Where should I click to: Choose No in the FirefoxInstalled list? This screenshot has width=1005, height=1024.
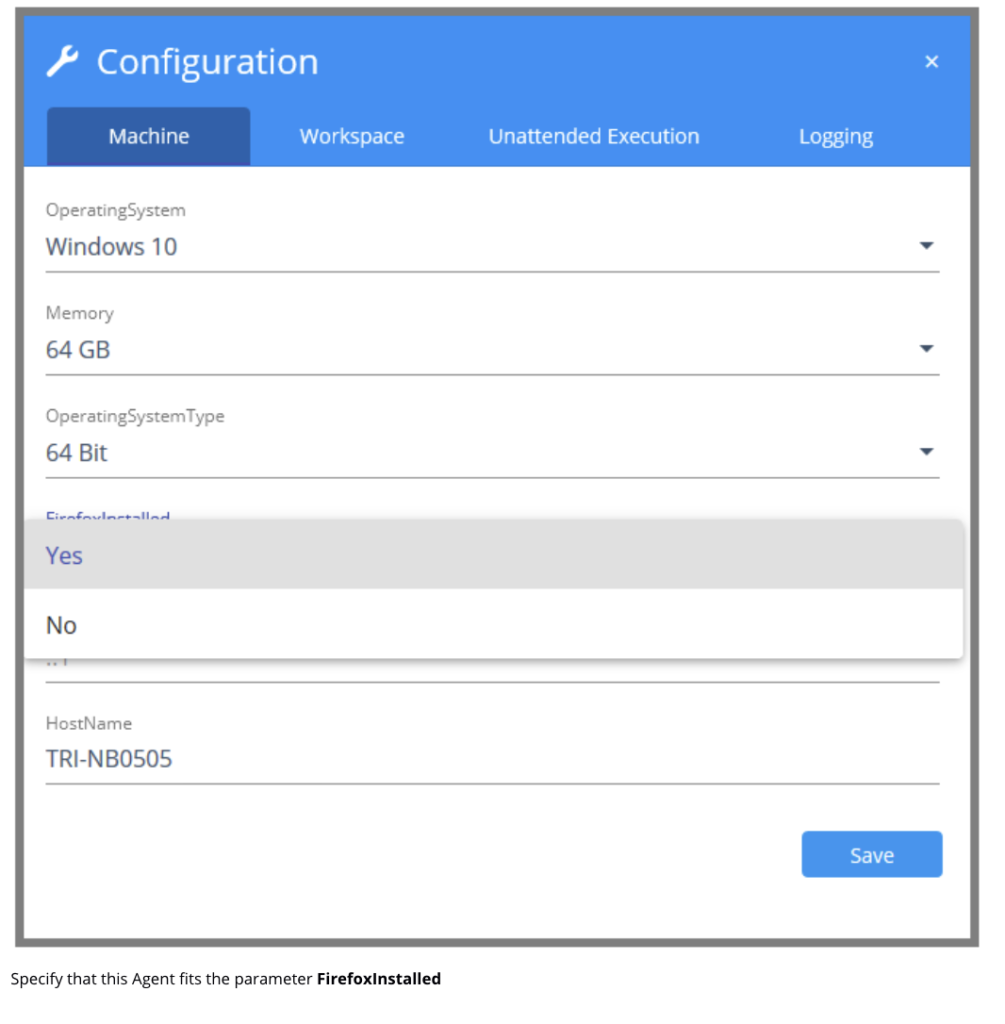click(494, 625)
